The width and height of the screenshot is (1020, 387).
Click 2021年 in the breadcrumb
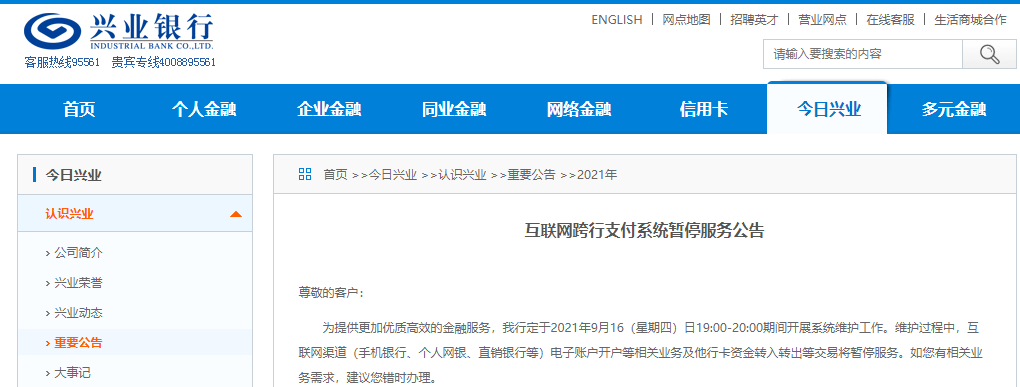597,174
